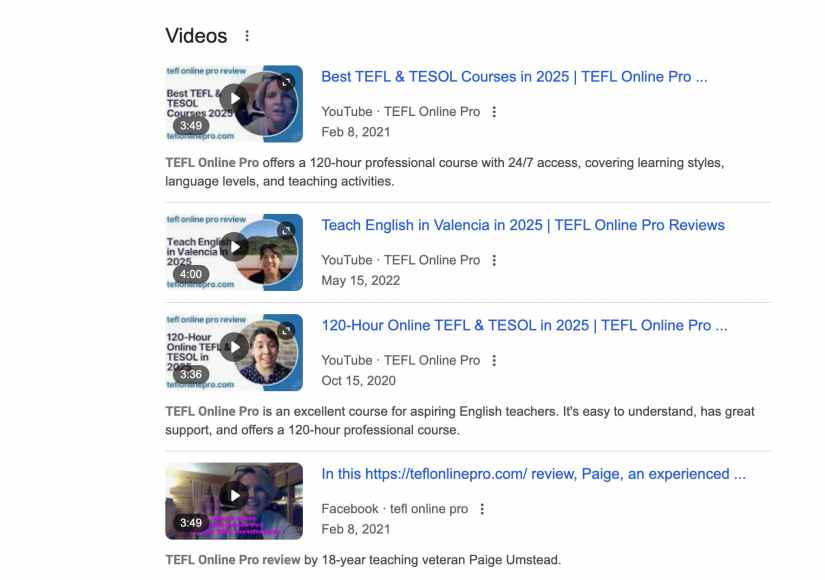Open the Teach English in Valencia in 2025 link

(521, 225)
